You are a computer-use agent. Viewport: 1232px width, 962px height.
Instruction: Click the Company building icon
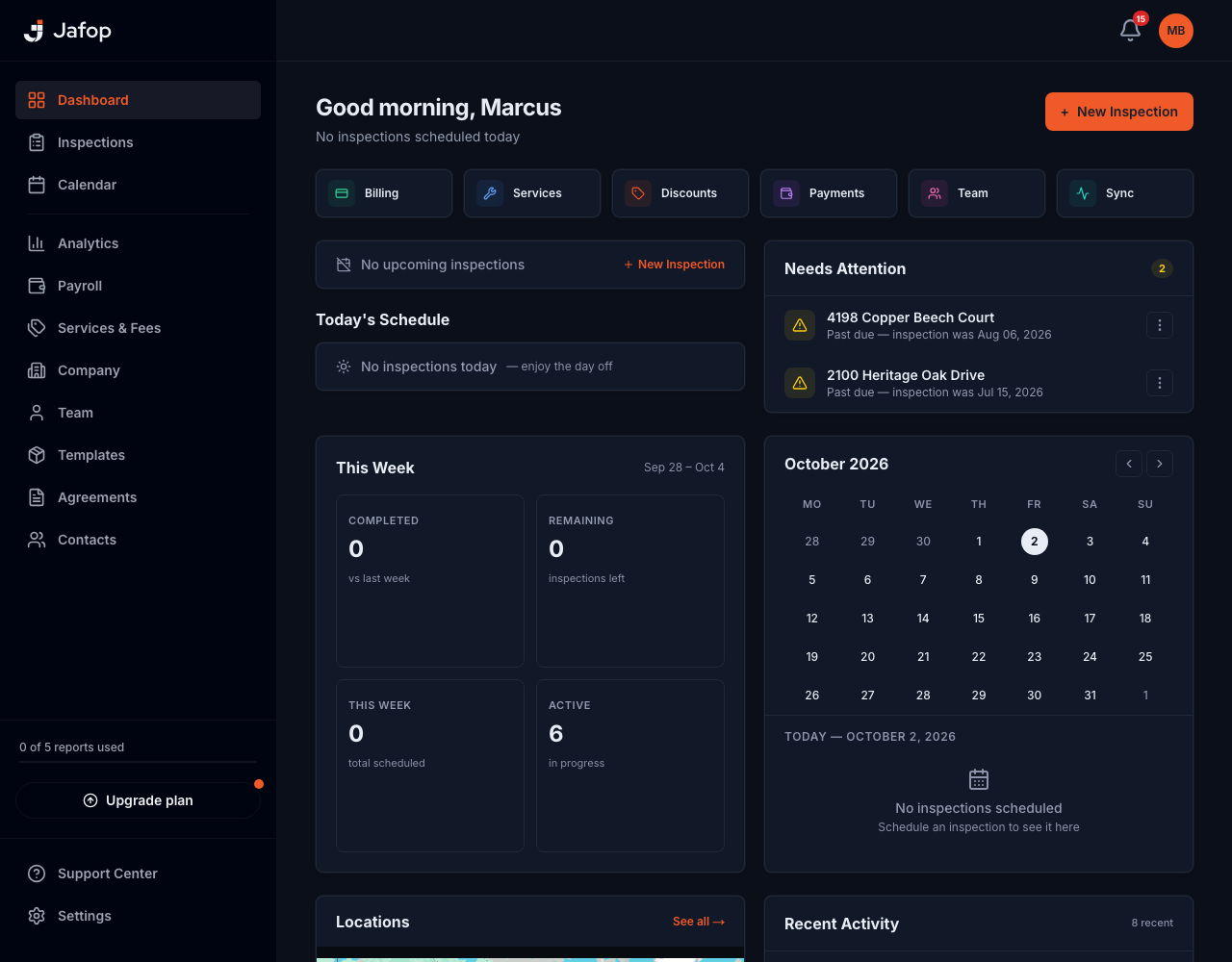pyautogui.click(x=37, y=370)
